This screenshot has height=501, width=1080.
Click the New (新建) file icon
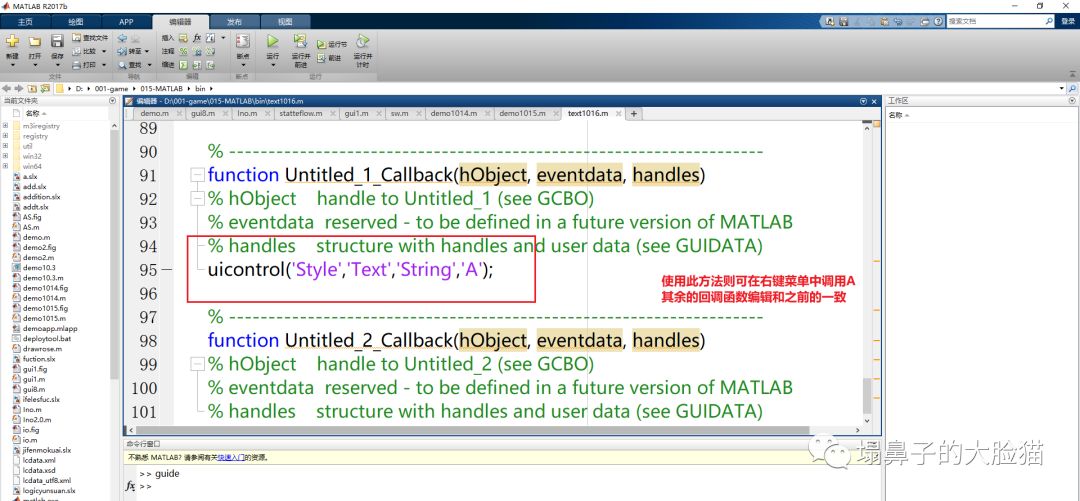pos(12,42)
